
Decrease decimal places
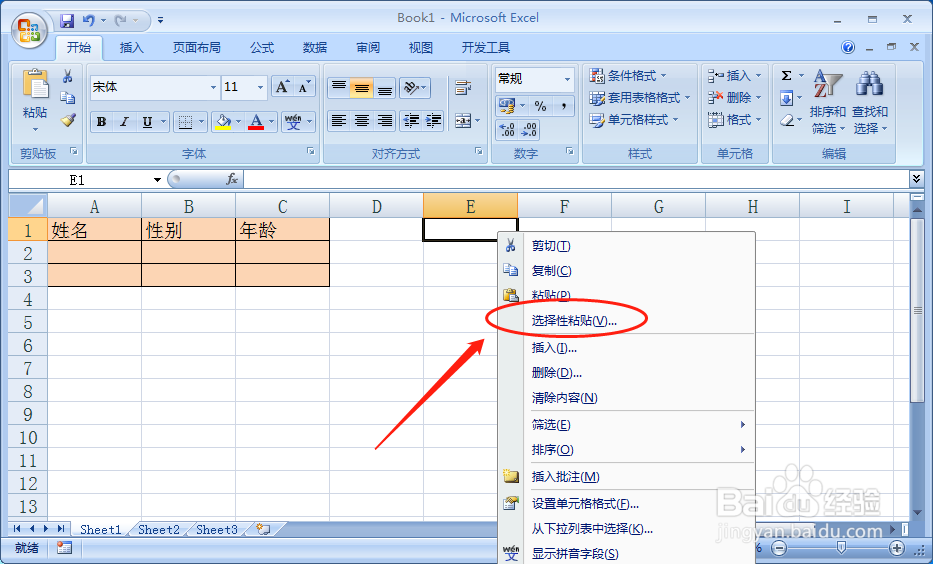529,129
